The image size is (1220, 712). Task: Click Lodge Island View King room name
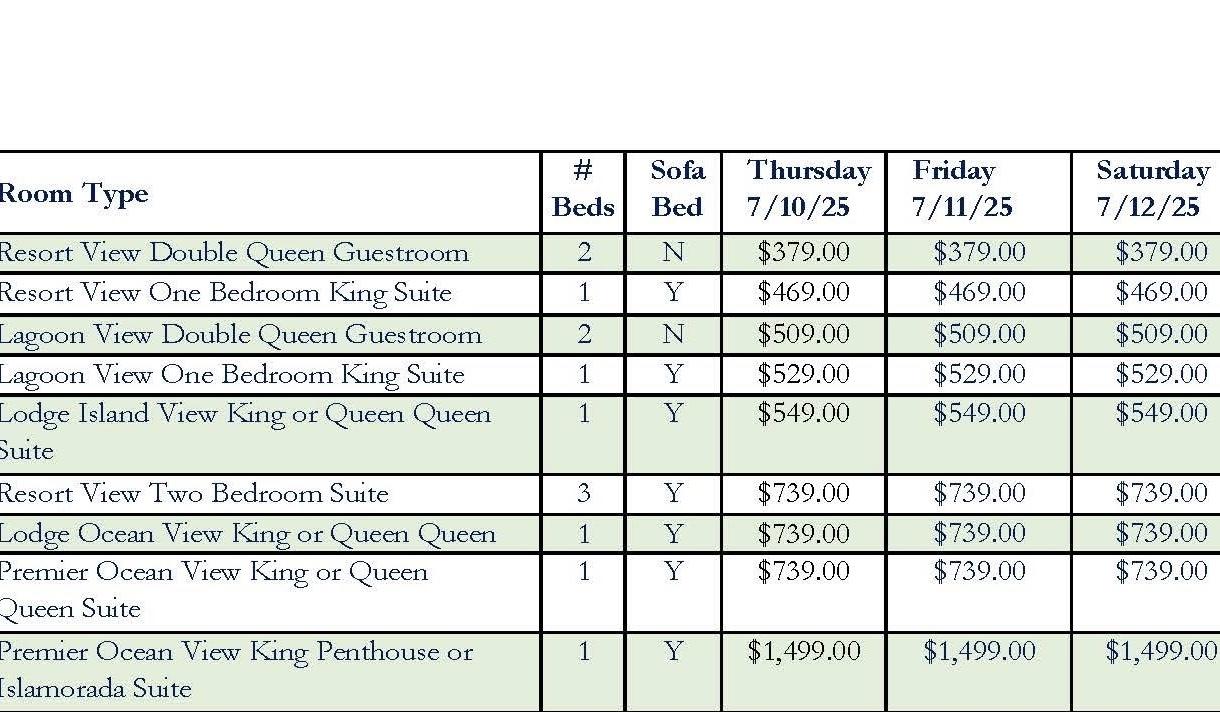(x=245, y=432)
